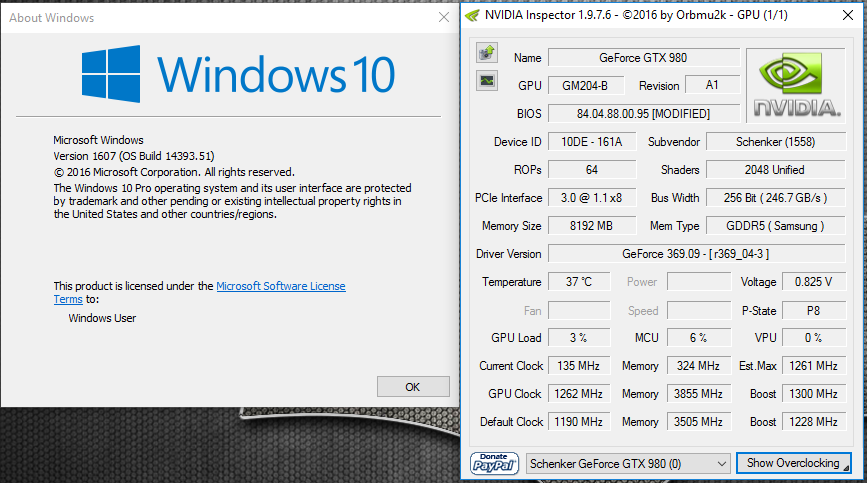Click the default Boost 1228 MHz field

[813, 422]
